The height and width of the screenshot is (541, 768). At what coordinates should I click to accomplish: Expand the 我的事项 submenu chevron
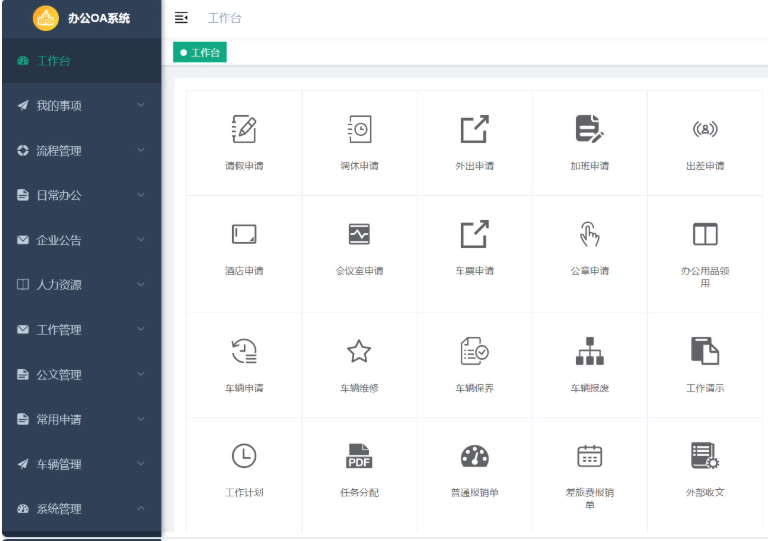pos(141,105)
